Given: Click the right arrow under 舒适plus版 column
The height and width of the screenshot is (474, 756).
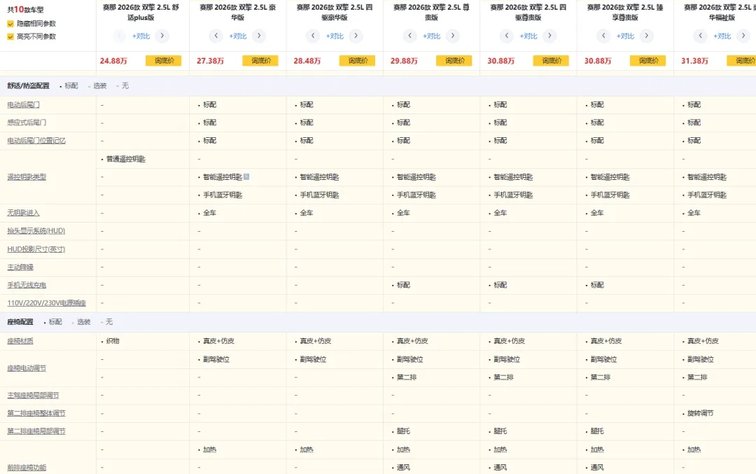Looking at the screenshot, I should 164,36.
